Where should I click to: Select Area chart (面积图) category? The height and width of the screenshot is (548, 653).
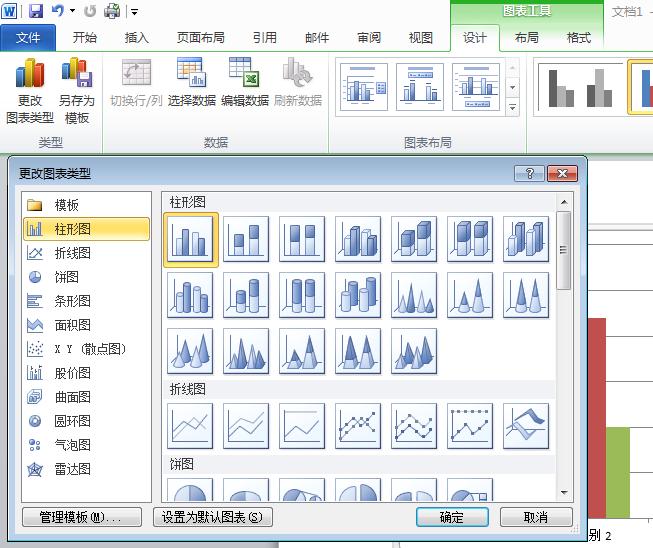click(86, 325)
